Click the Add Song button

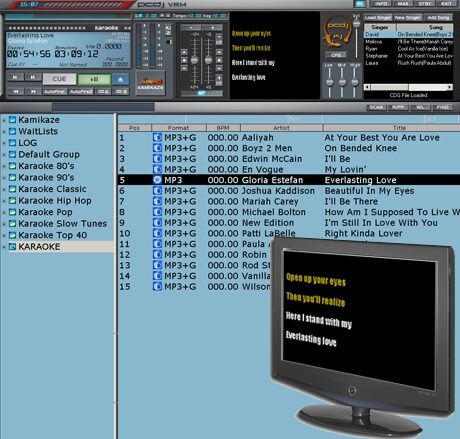(438, 18)
